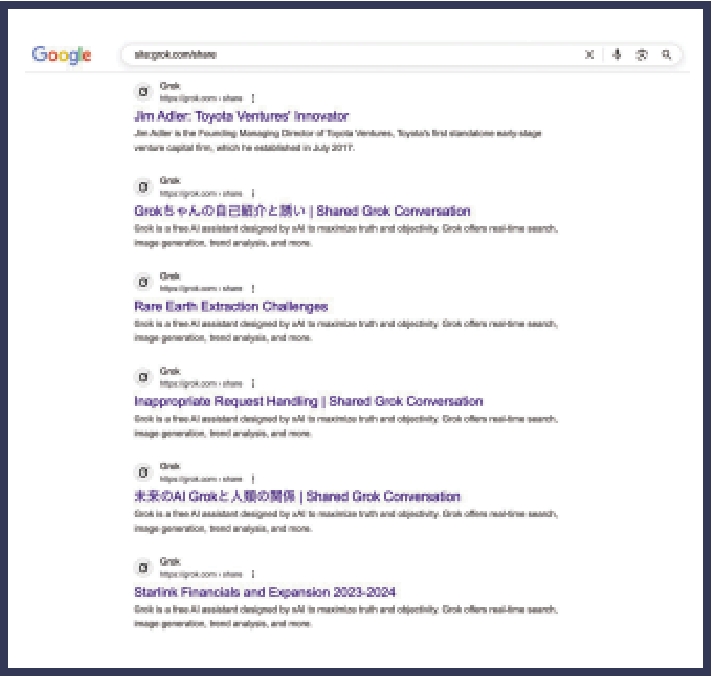Click the Grok favicon above Rare Earth Extraction Challenges
712x677 pixels.
(143, 282)
